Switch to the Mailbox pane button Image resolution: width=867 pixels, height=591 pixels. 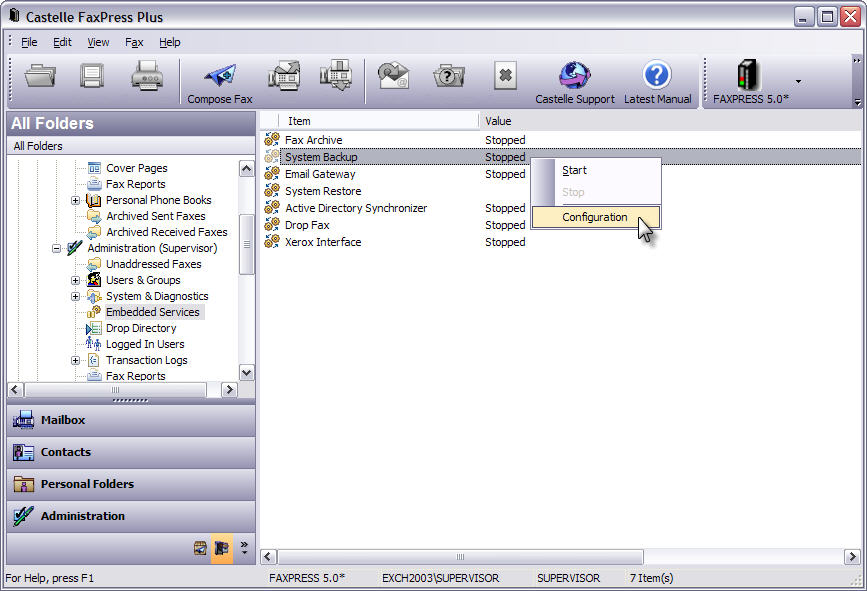pos(130,420)
